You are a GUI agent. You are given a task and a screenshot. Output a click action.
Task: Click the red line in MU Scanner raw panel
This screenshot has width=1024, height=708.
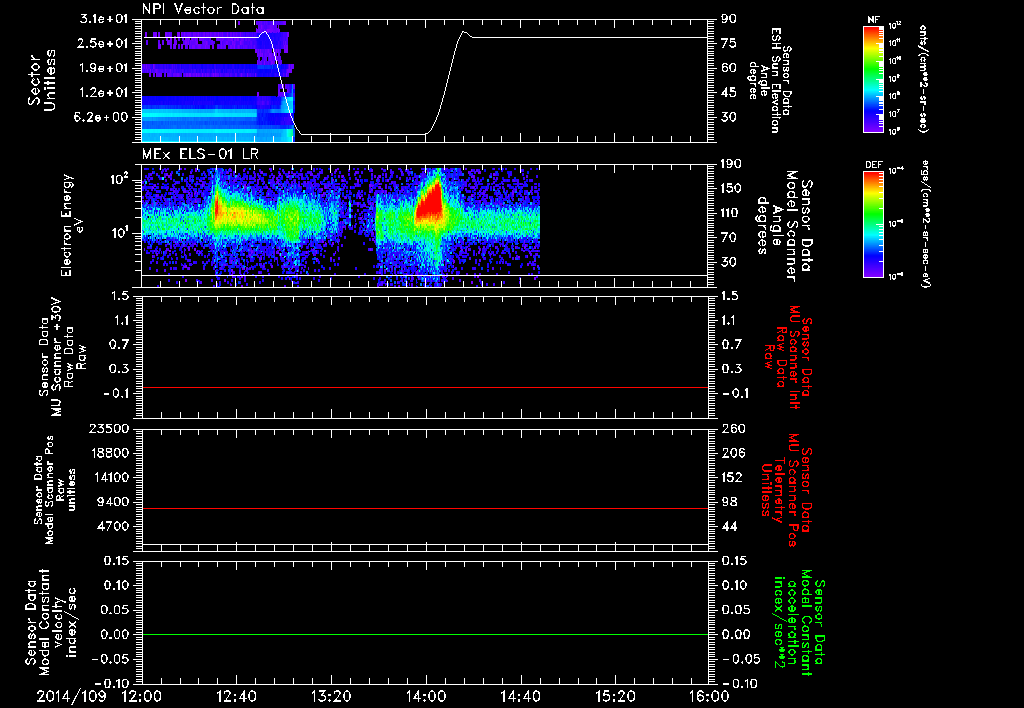[x=425, y=387]
